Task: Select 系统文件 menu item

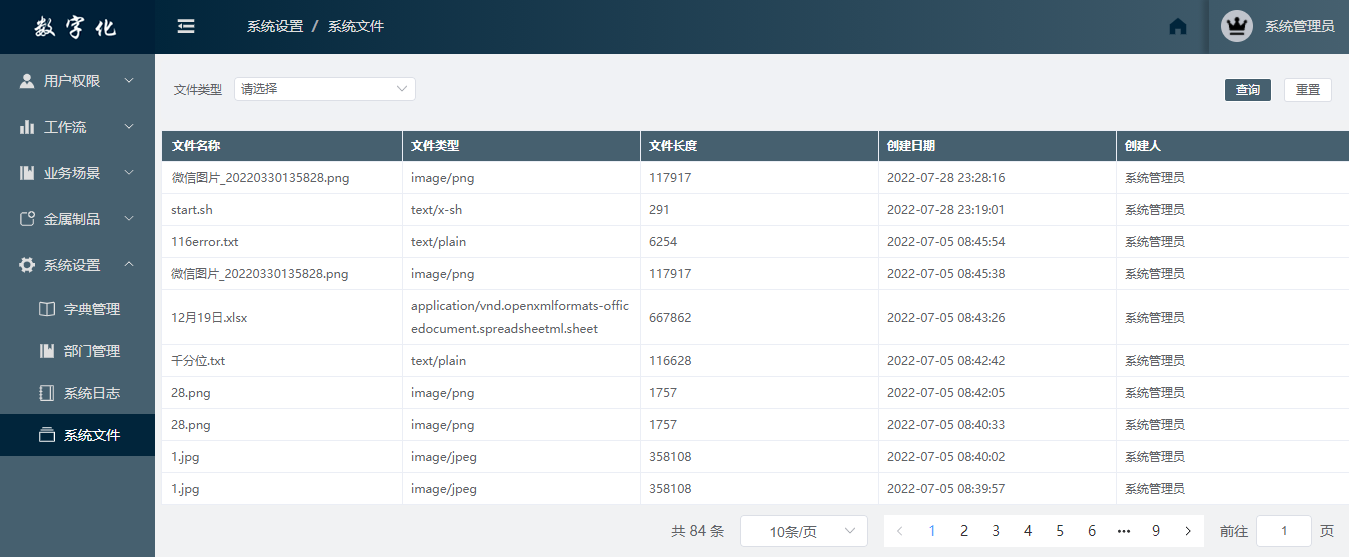Action: click(x=91, y=435)
